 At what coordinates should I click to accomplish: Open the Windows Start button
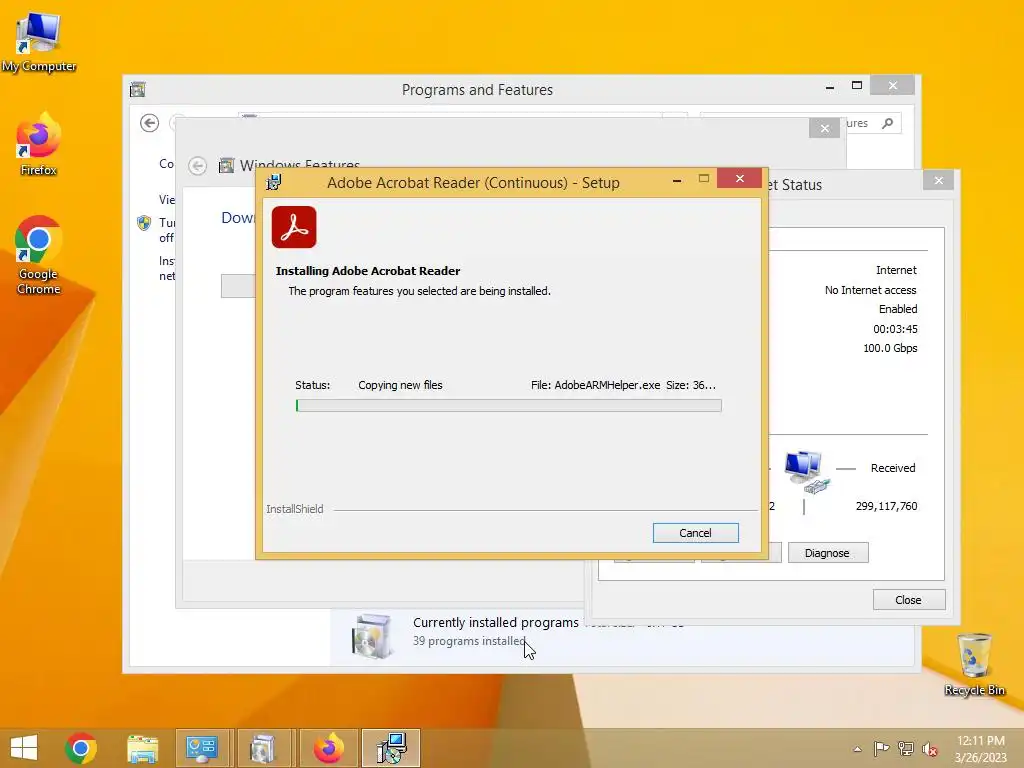point(24,748)
